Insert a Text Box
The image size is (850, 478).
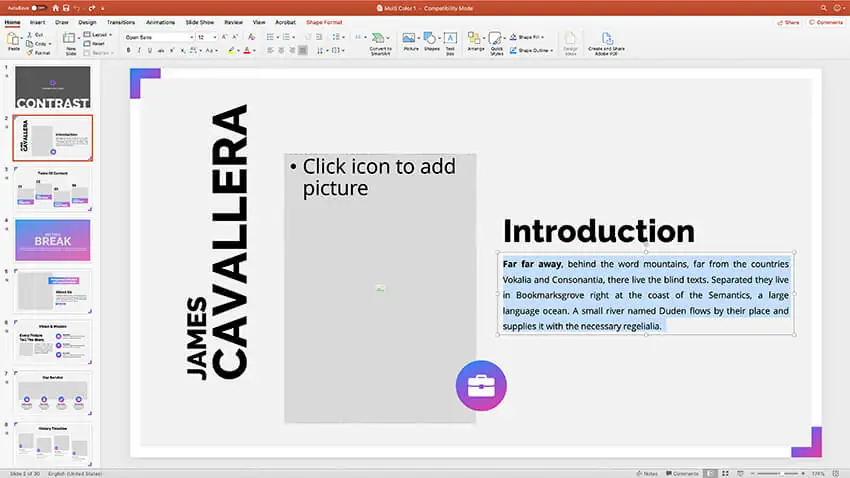point(450,41)
